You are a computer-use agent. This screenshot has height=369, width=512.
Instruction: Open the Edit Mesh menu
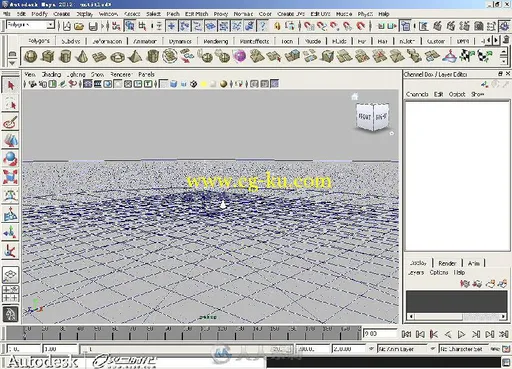197,14
